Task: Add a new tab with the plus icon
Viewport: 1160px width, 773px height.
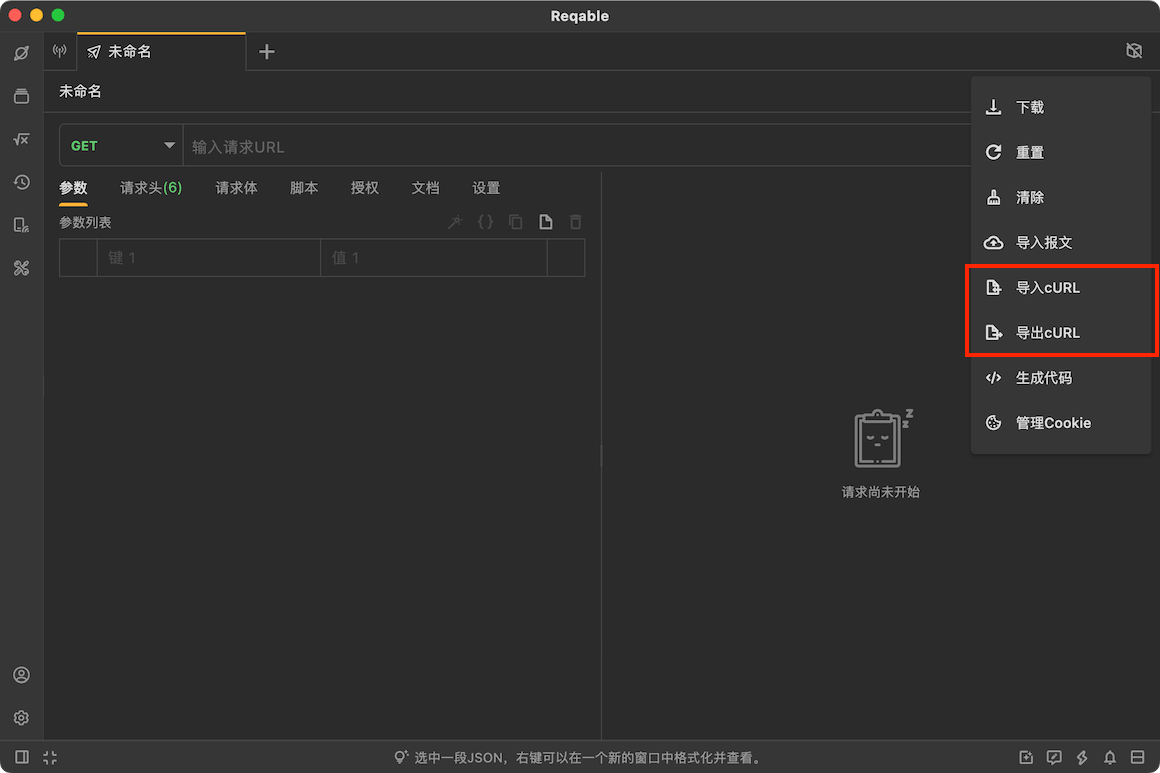Action: tap(267, 52)
